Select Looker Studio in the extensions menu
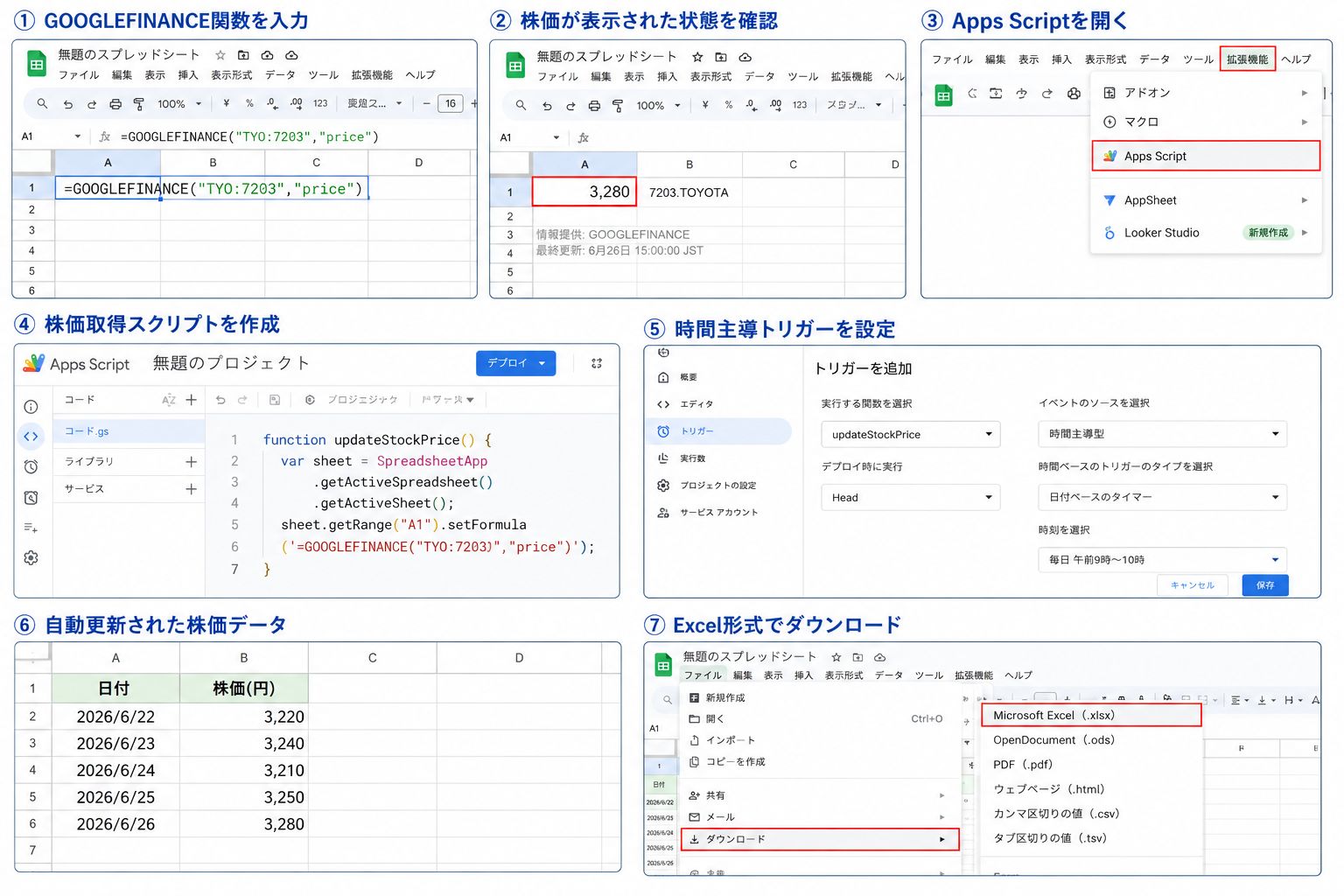1344x896 pixels. tap(1206, 233)
